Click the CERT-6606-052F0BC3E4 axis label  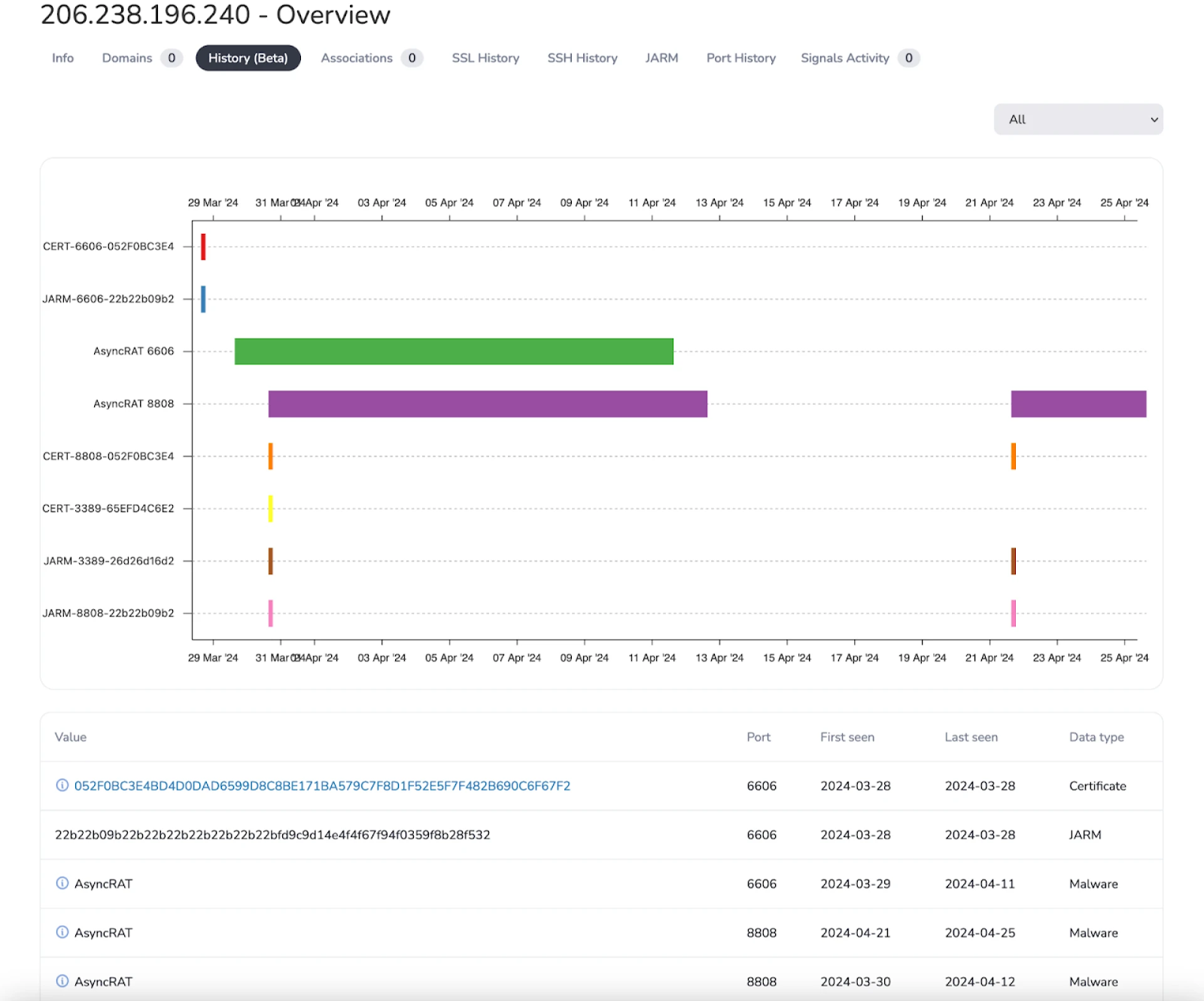point(108,246)
